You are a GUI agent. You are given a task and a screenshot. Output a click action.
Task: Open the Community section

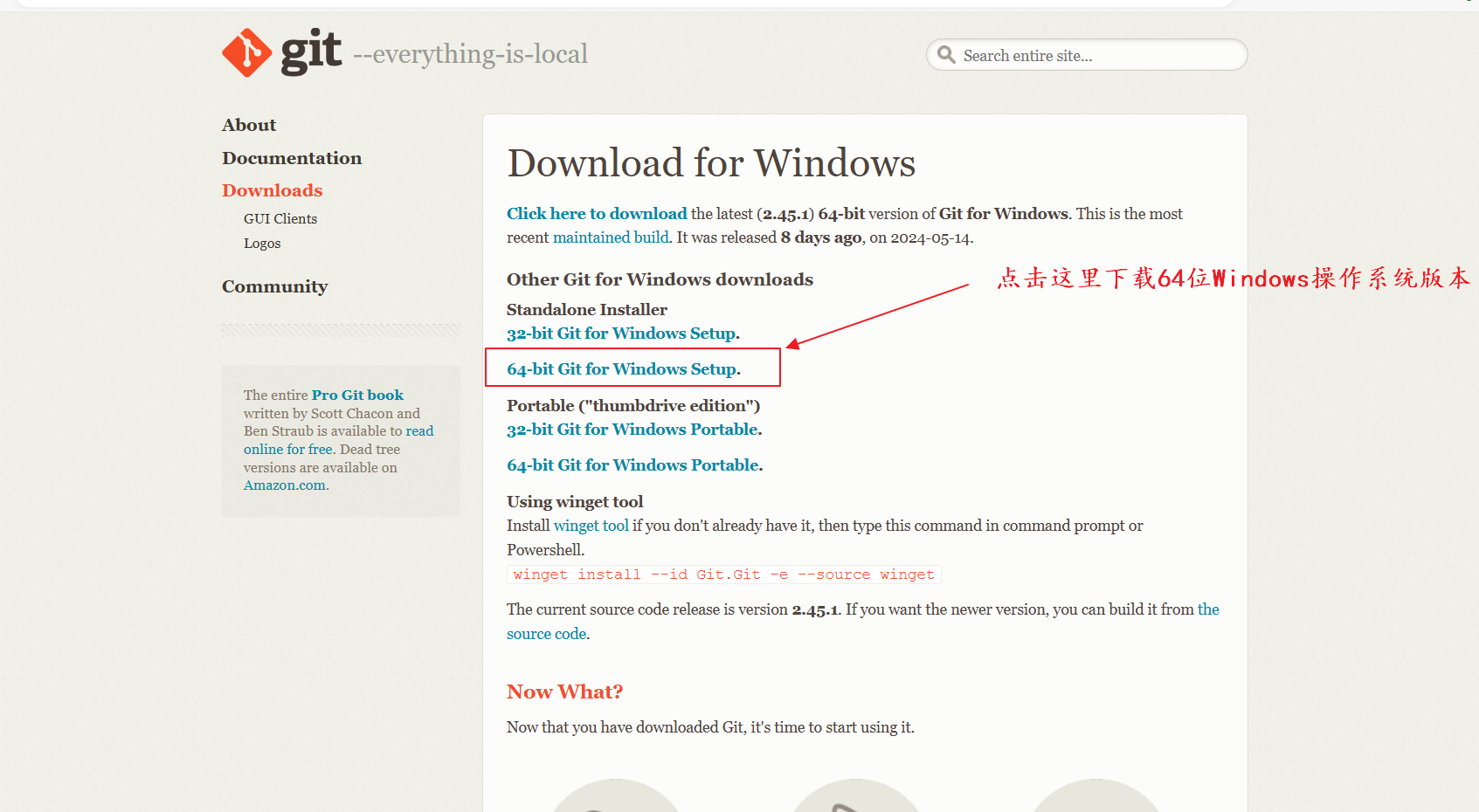coord(275,286)
